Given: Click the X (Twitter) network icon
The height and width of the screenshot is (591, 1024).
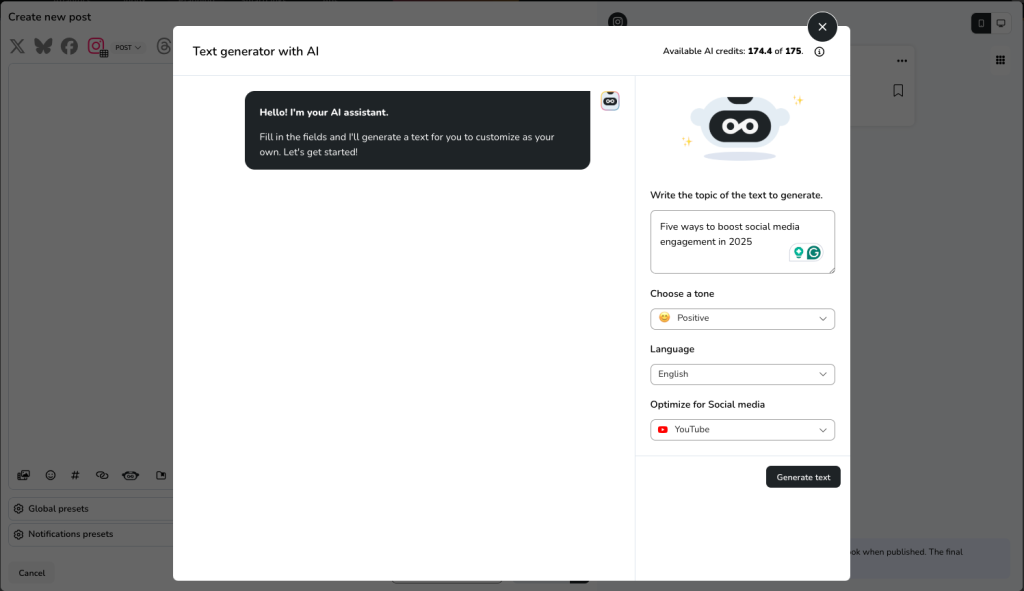Looking at the screenshot, I should tap(17, 46).
